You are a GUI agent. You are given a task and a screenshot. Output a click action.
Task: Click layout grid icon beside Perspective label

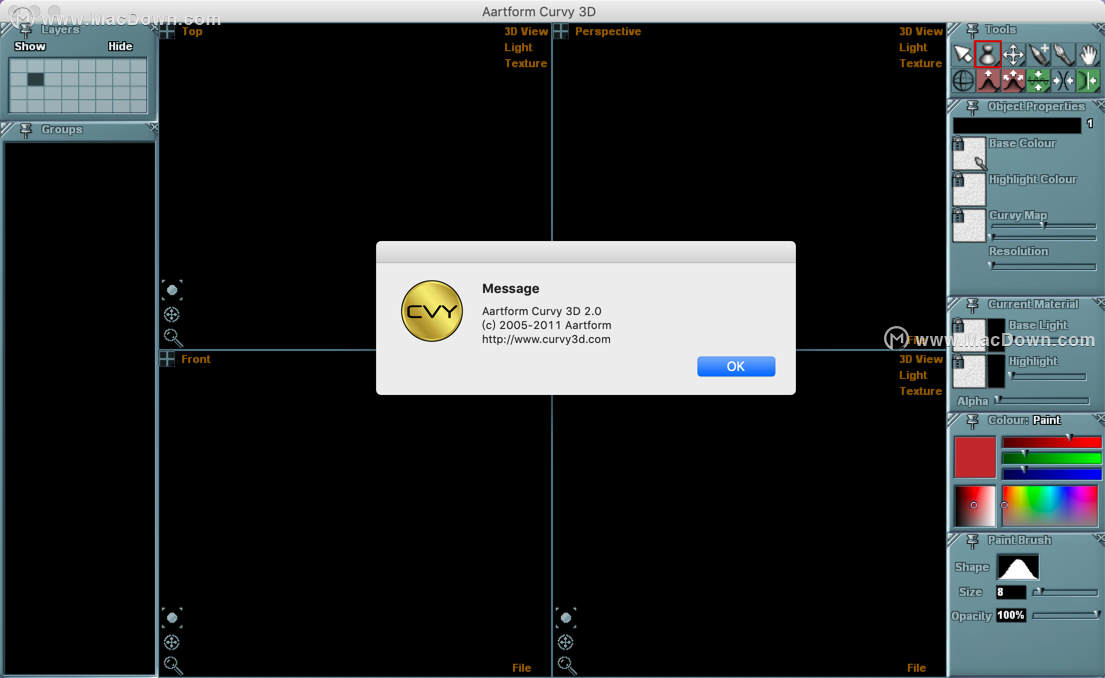tap(561, 31)
